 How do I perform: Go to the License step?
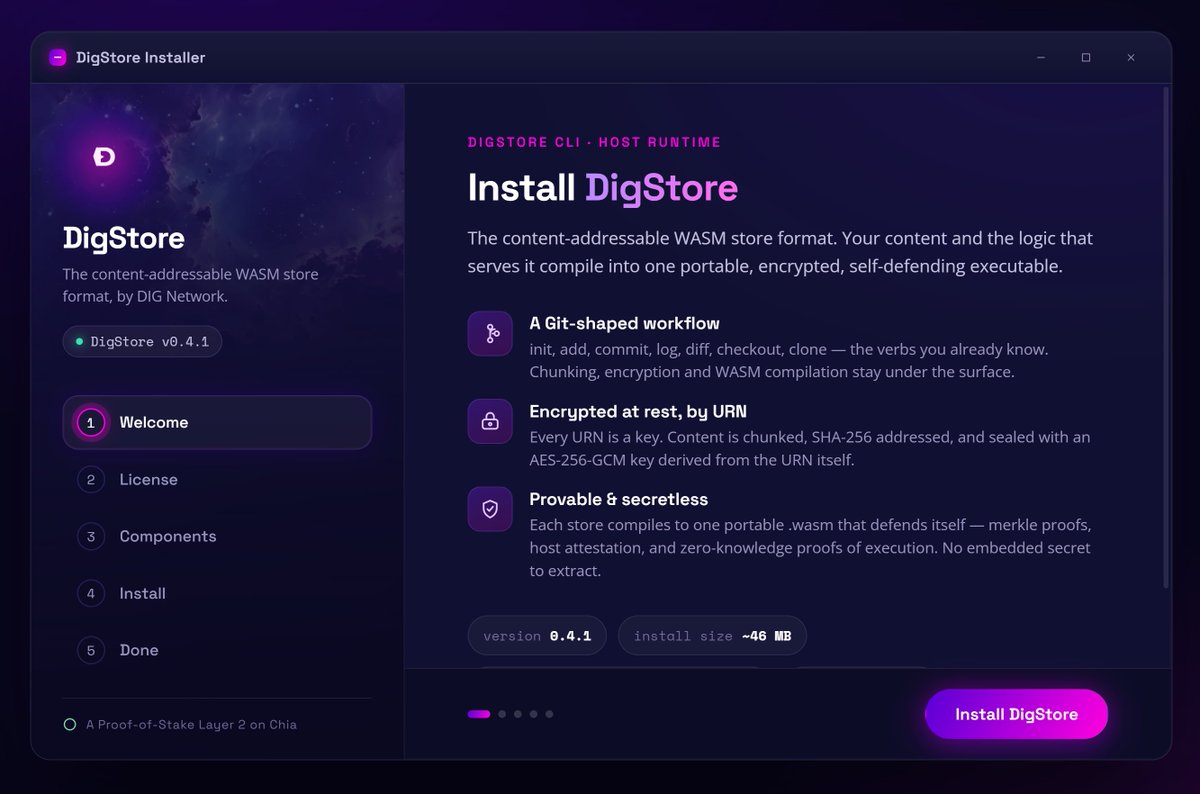pyautogui.click(x=217, y=479)
